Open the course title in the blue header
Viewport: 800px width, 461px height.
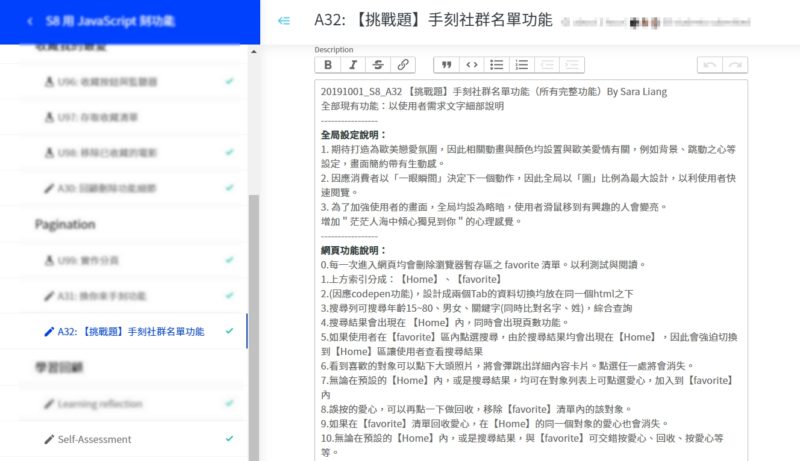pyautogui.click(x=110, y=21)
